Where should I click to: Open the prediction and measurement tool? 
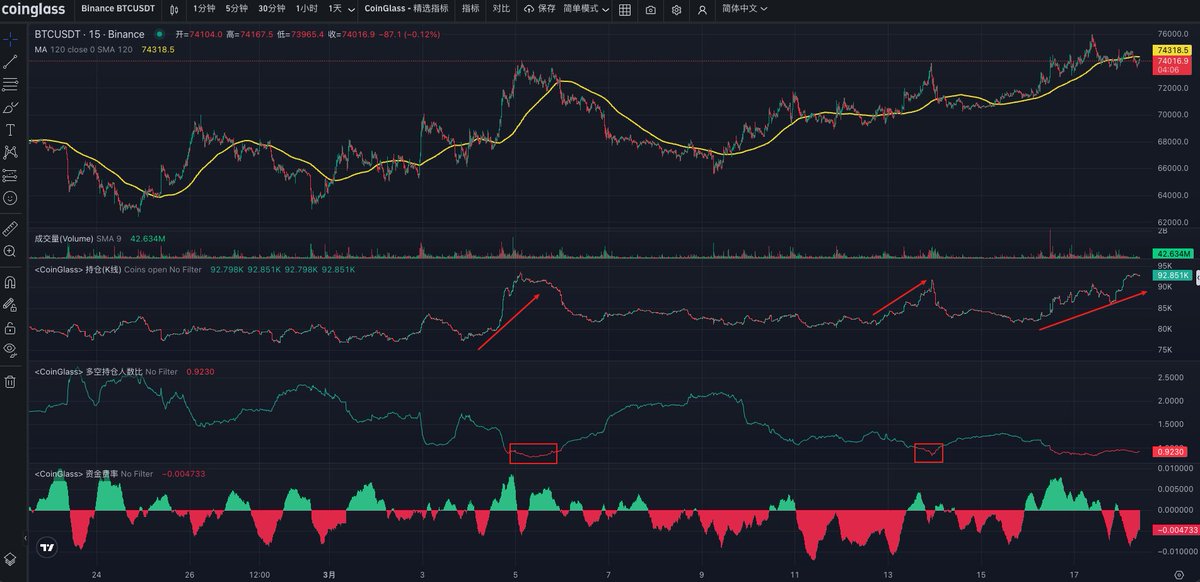[10, 175]
